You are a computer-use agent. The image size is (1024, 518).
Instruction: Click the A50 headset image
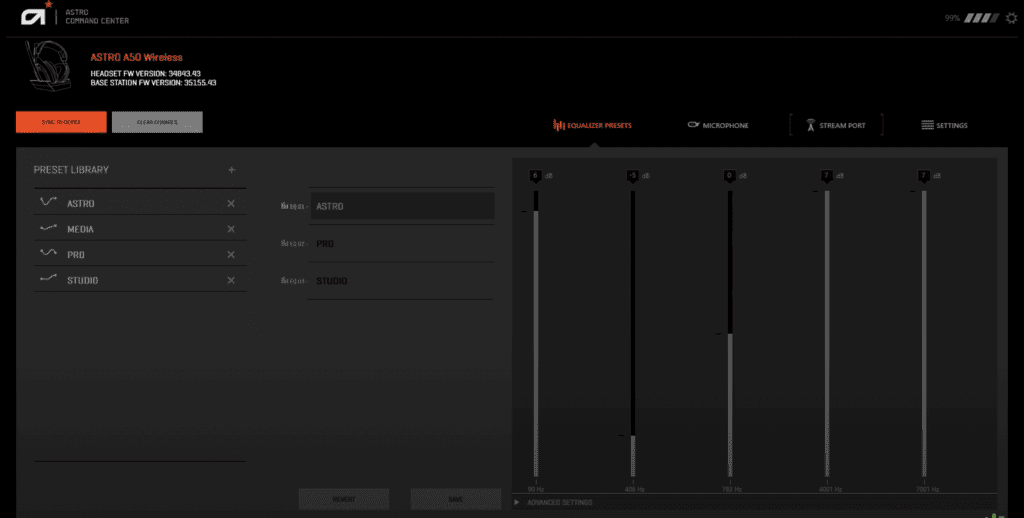(x=48, y=67)
